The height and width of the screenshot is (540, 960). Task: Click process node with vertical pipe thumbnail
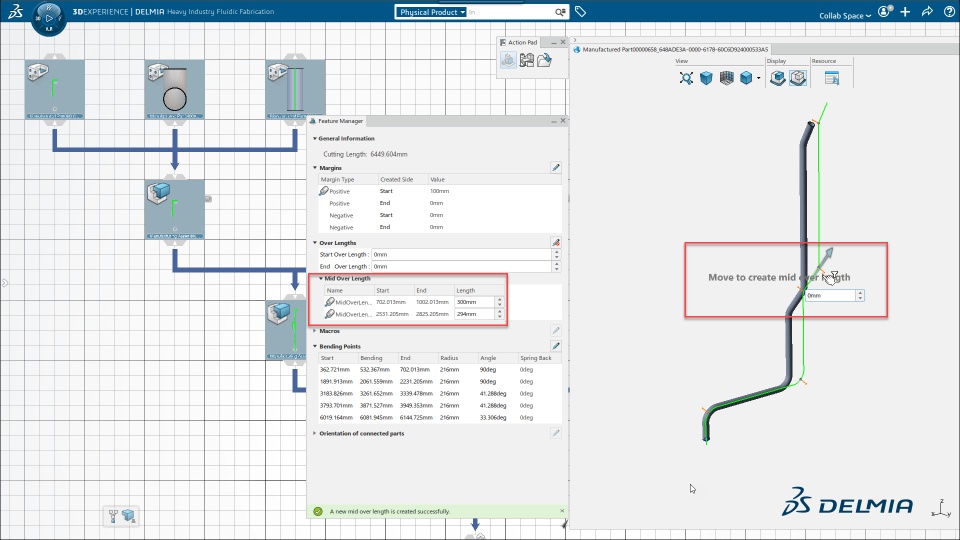[295, 89]
